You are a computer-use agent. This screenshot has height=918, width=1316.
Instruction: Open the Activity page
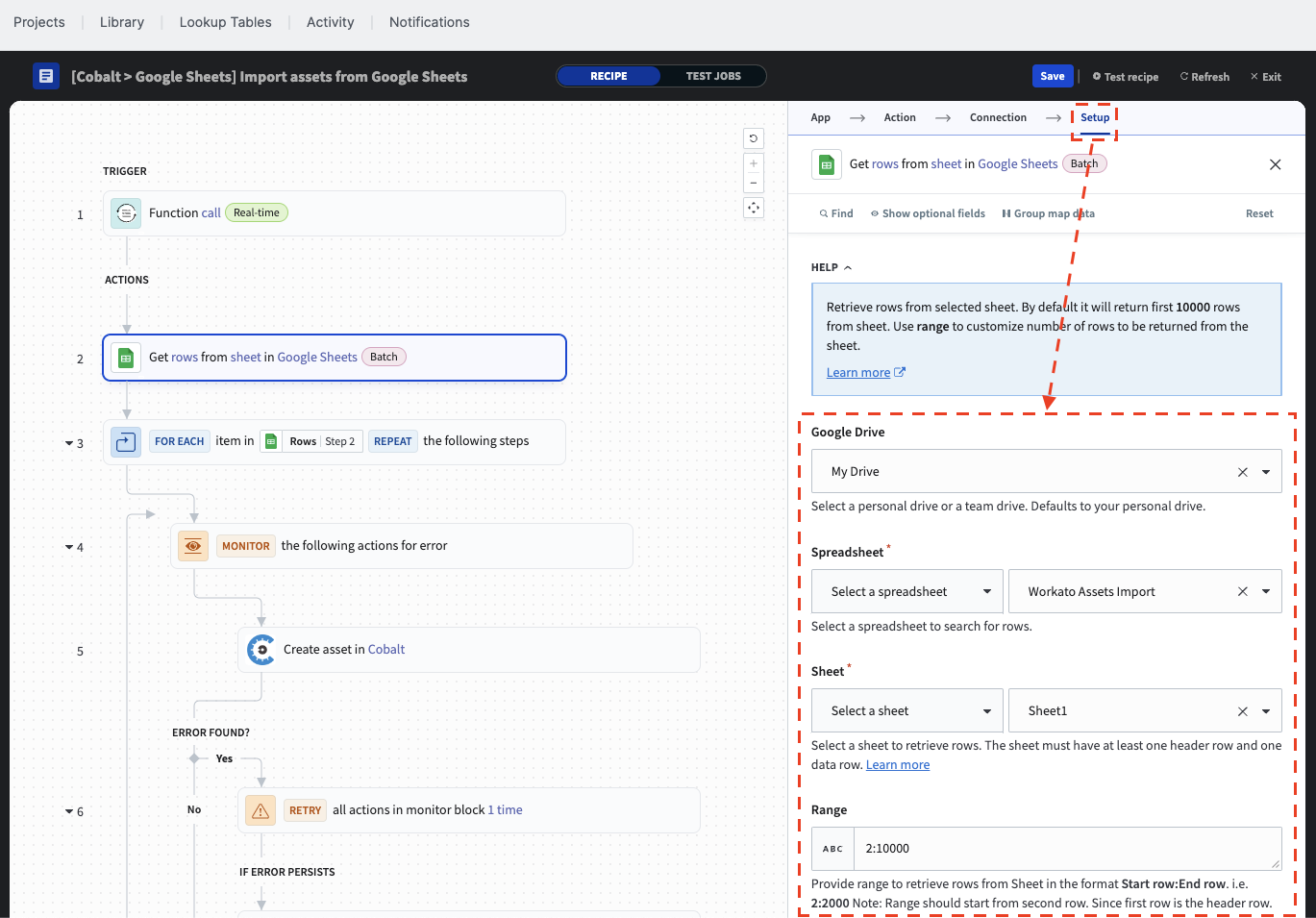click(331, 22)
